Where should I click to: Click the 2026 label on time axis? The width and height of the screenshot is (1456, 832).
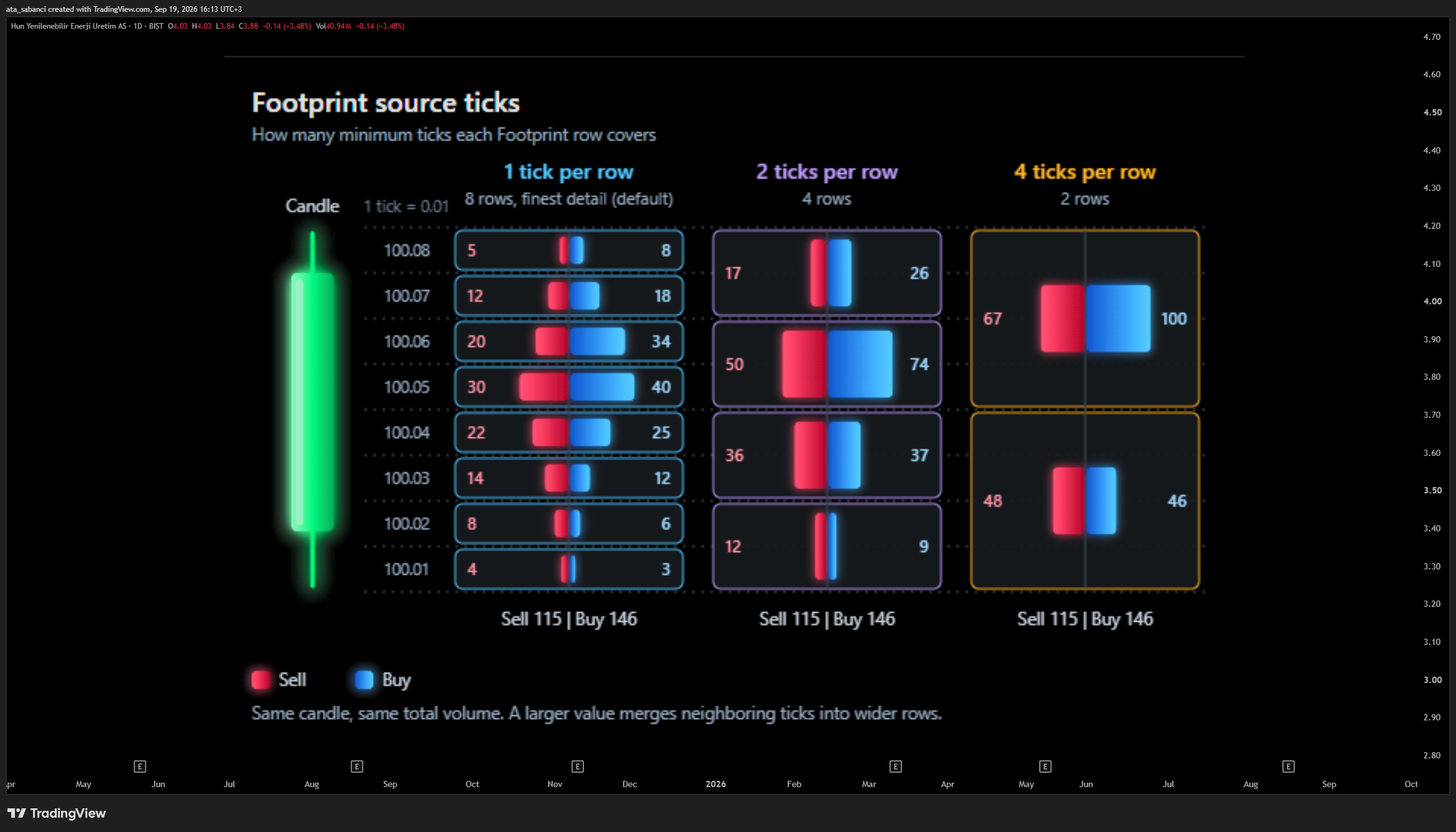(716, 784)
